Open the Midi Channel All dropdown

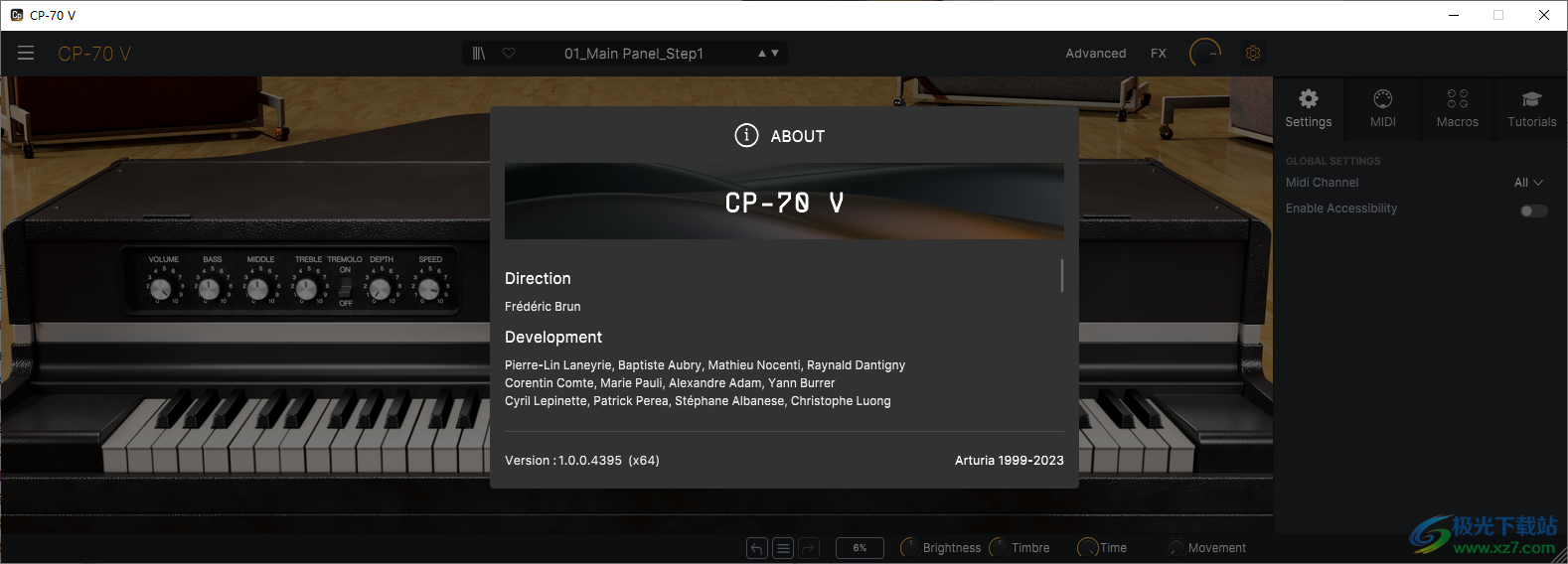pyautogui.click(x=1528, y=183)
